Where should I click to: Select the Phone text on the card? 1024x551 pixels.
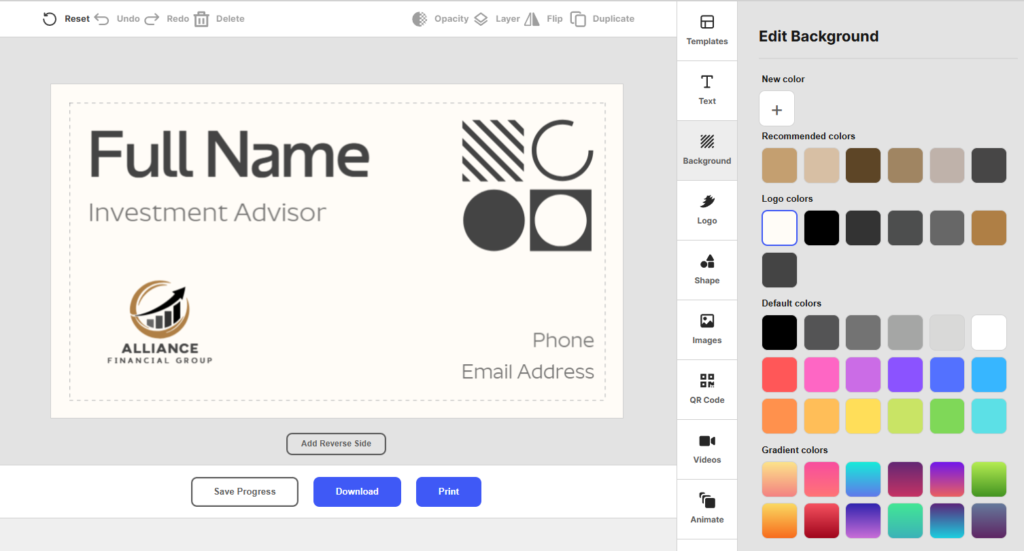563,340
